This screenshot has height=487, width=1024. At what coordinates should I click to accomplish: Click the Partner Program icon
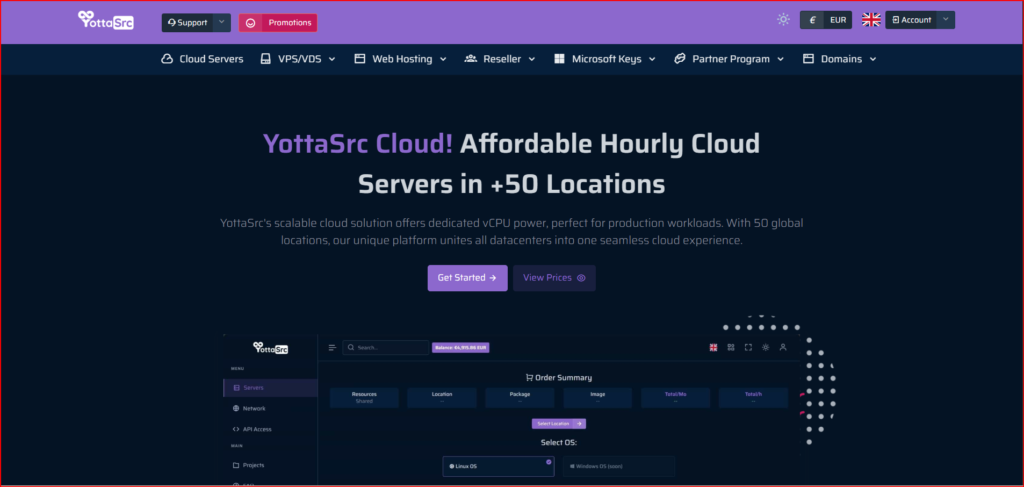click(679, 59)
